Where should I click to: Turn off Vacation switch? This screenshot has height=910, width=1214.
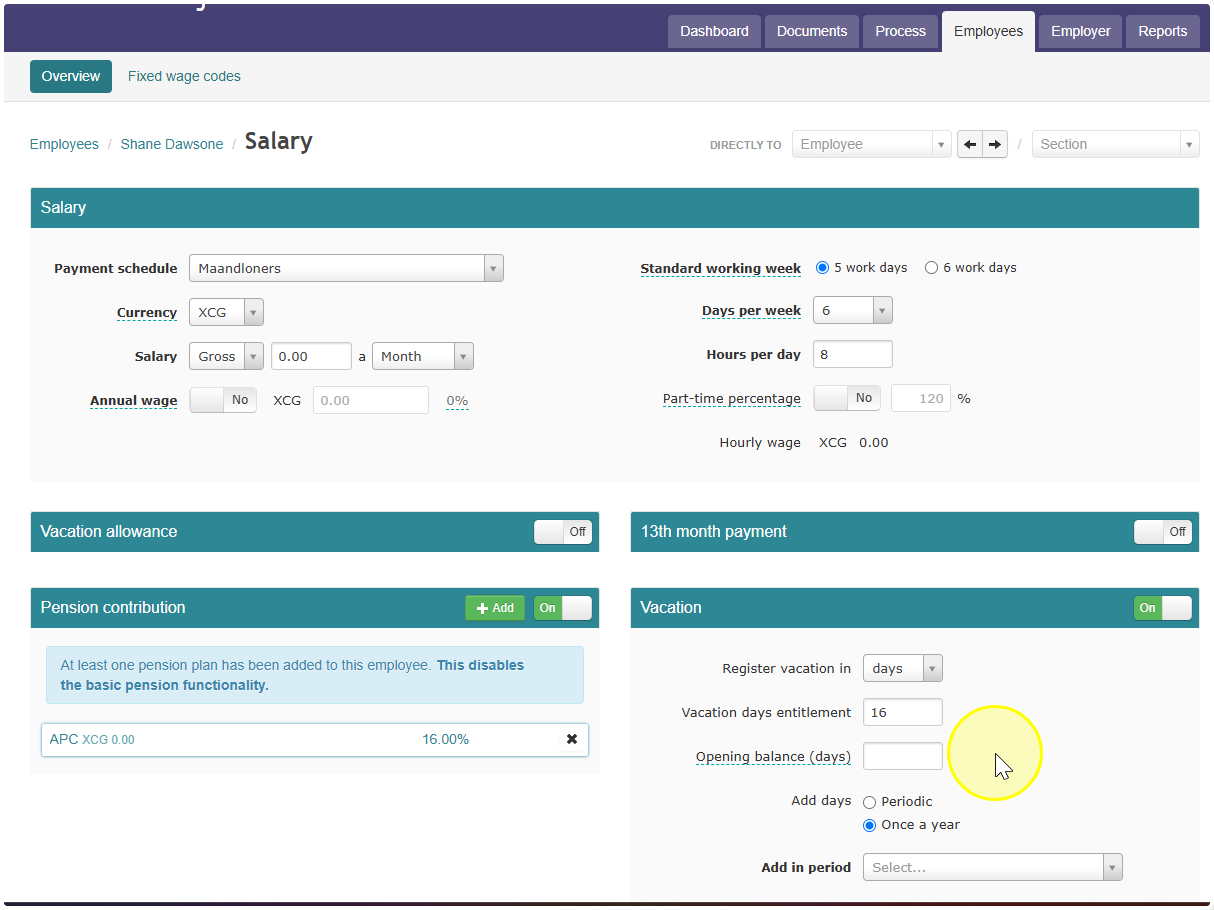click(x=1163, y=608)
